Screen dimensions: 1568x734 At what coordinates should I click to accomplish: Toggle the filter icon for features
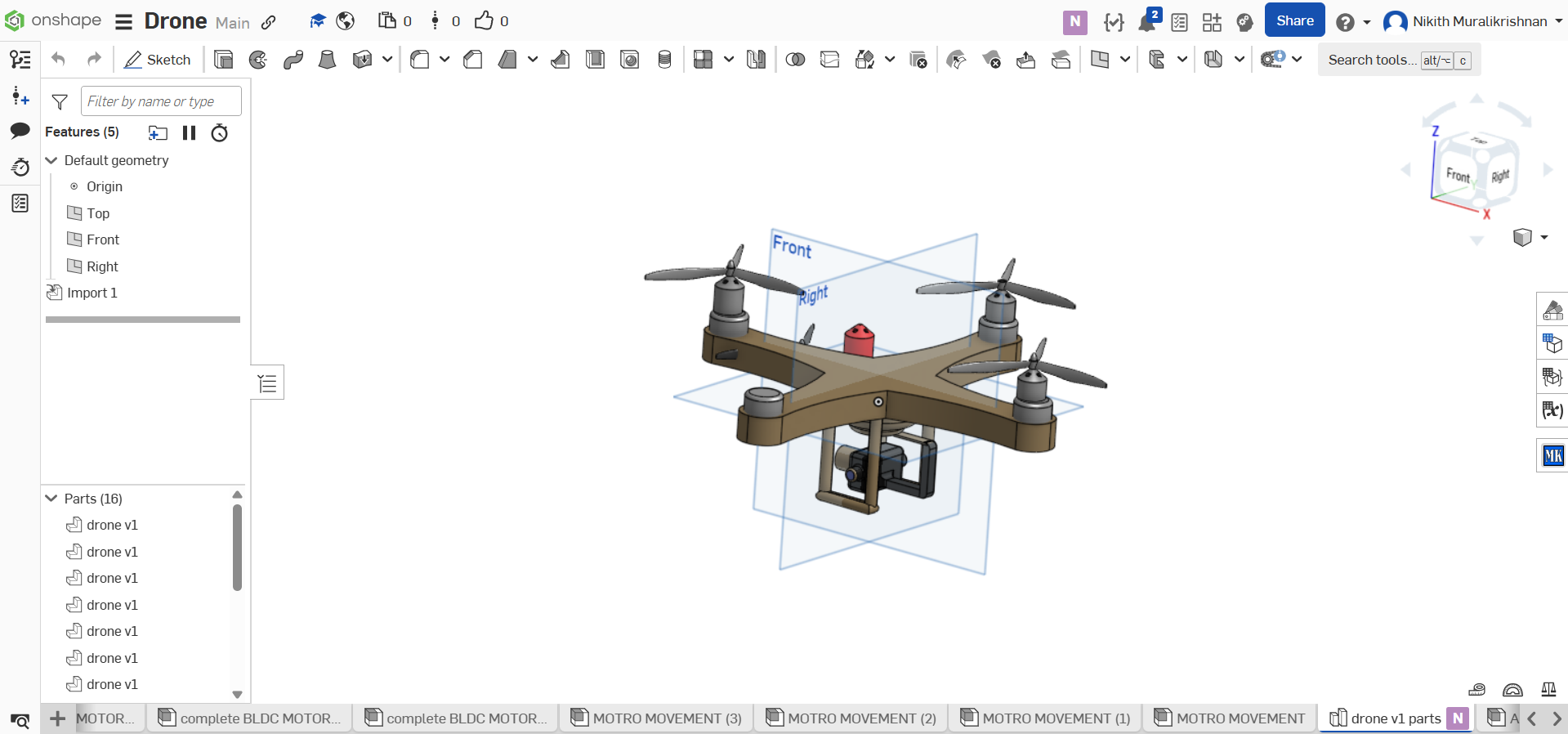click(x=60, y=101)
